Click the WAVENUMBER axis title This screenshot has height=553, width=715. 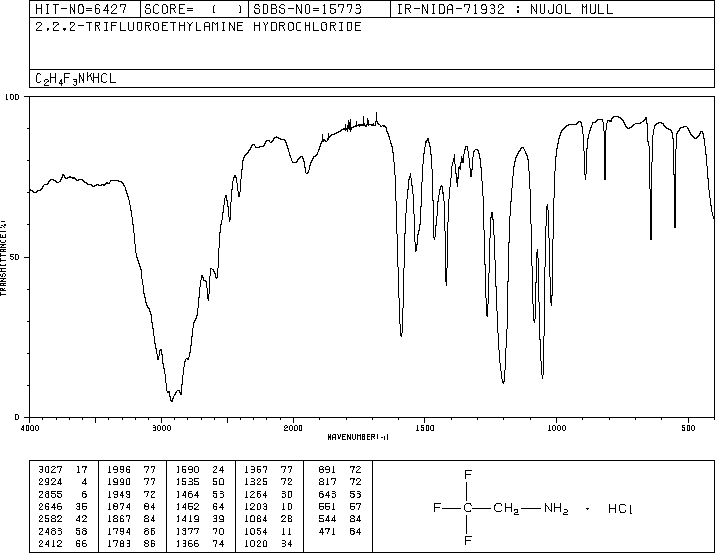click(x=358, y=437)
